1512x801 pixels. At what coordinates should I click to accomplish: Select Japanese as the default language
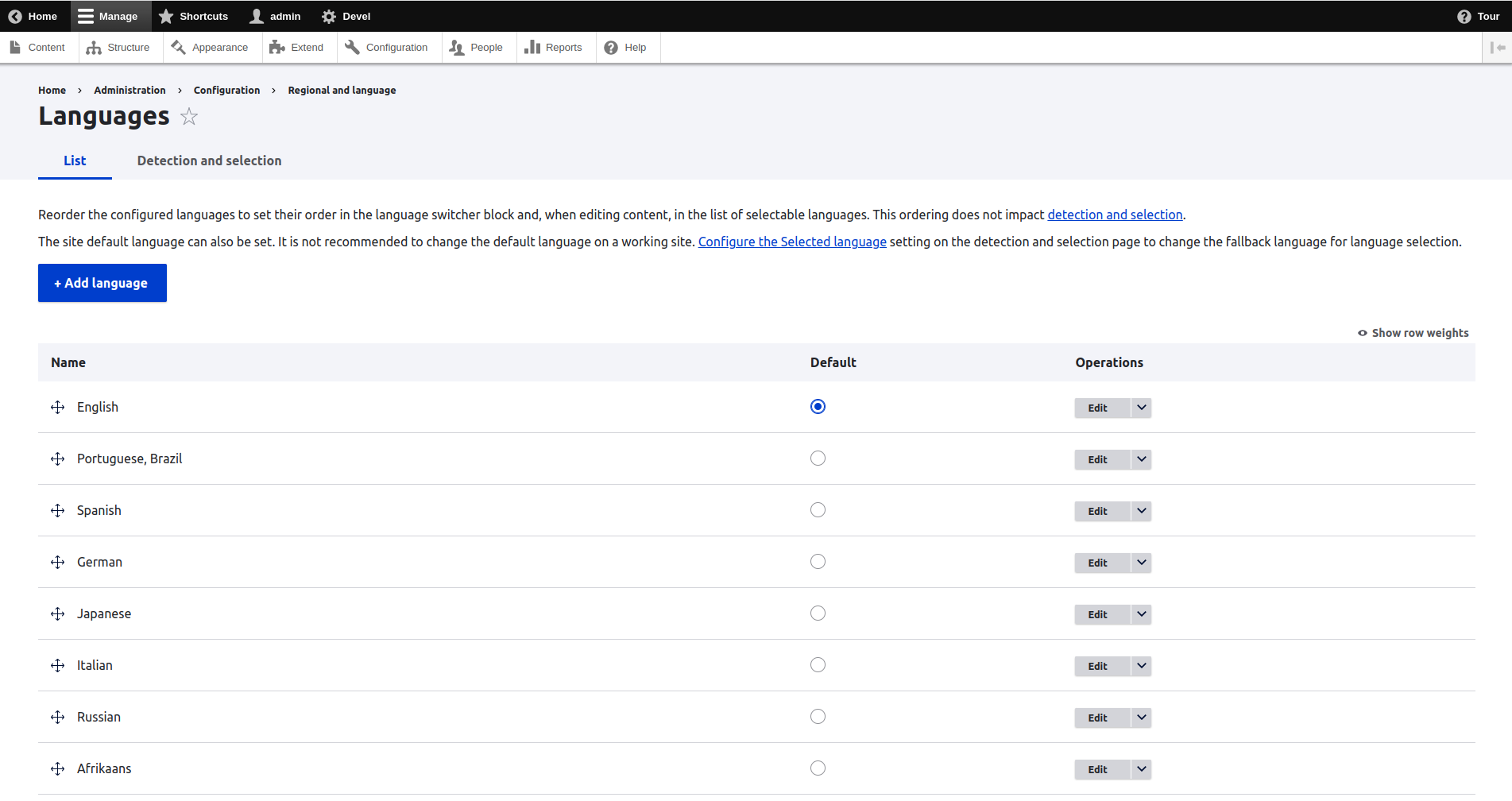click(x=818, y=613)
